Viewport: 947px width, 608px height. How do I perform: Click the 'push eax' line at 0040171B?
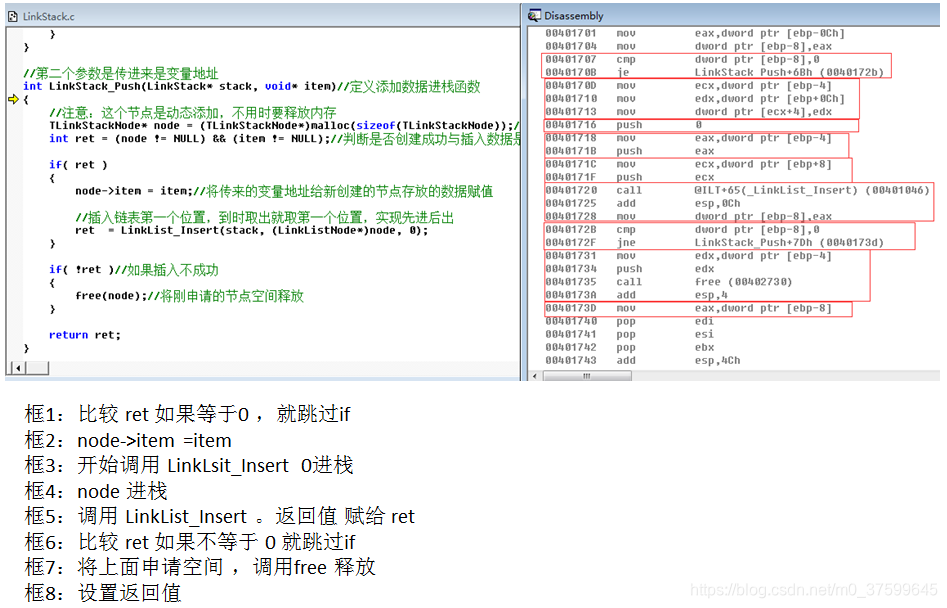coord(630,151)
